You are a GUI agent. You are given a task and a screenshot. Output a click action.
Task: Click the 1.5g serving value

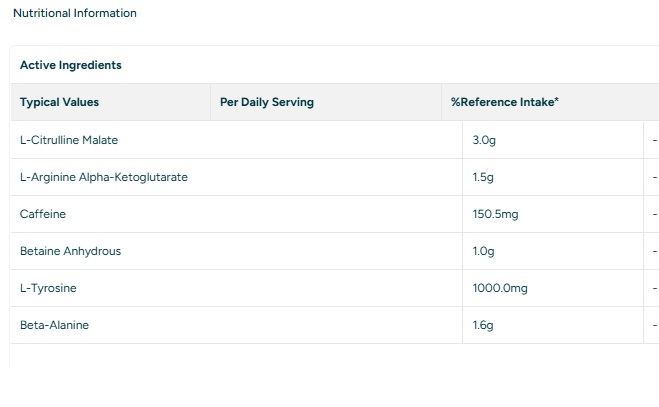(483, 177)
